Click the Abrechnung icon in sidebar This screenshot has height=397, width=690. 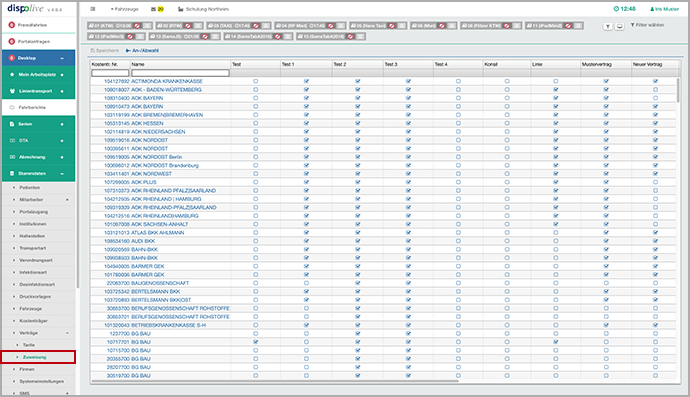click(x=12, y=157)
